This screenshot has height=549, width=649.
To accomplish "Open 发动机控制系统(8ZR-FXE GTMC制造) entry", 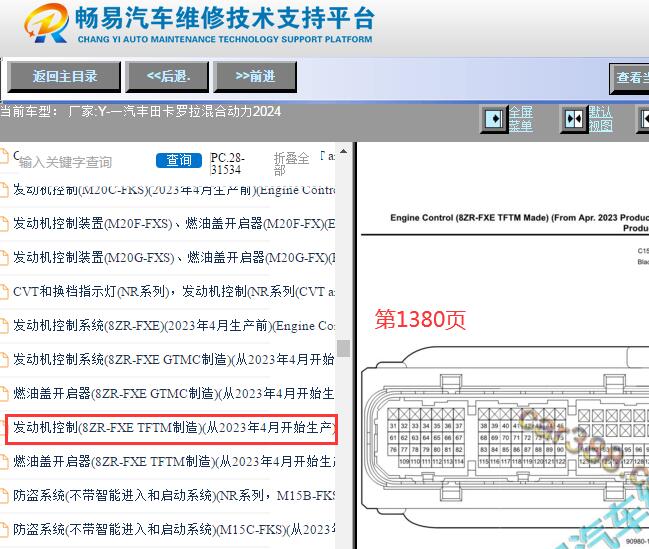I will point(174,360).
